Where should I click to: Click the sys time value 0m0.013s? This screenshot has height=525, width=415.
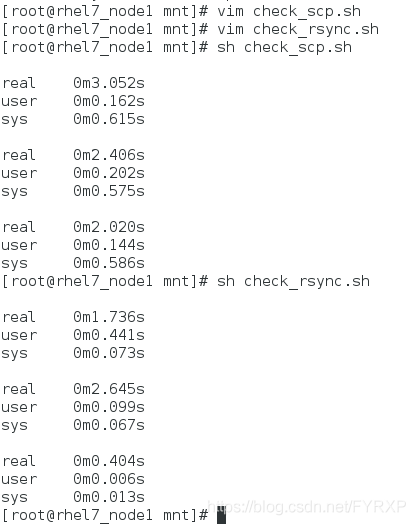pyautogui.click(x=109, y=497)
